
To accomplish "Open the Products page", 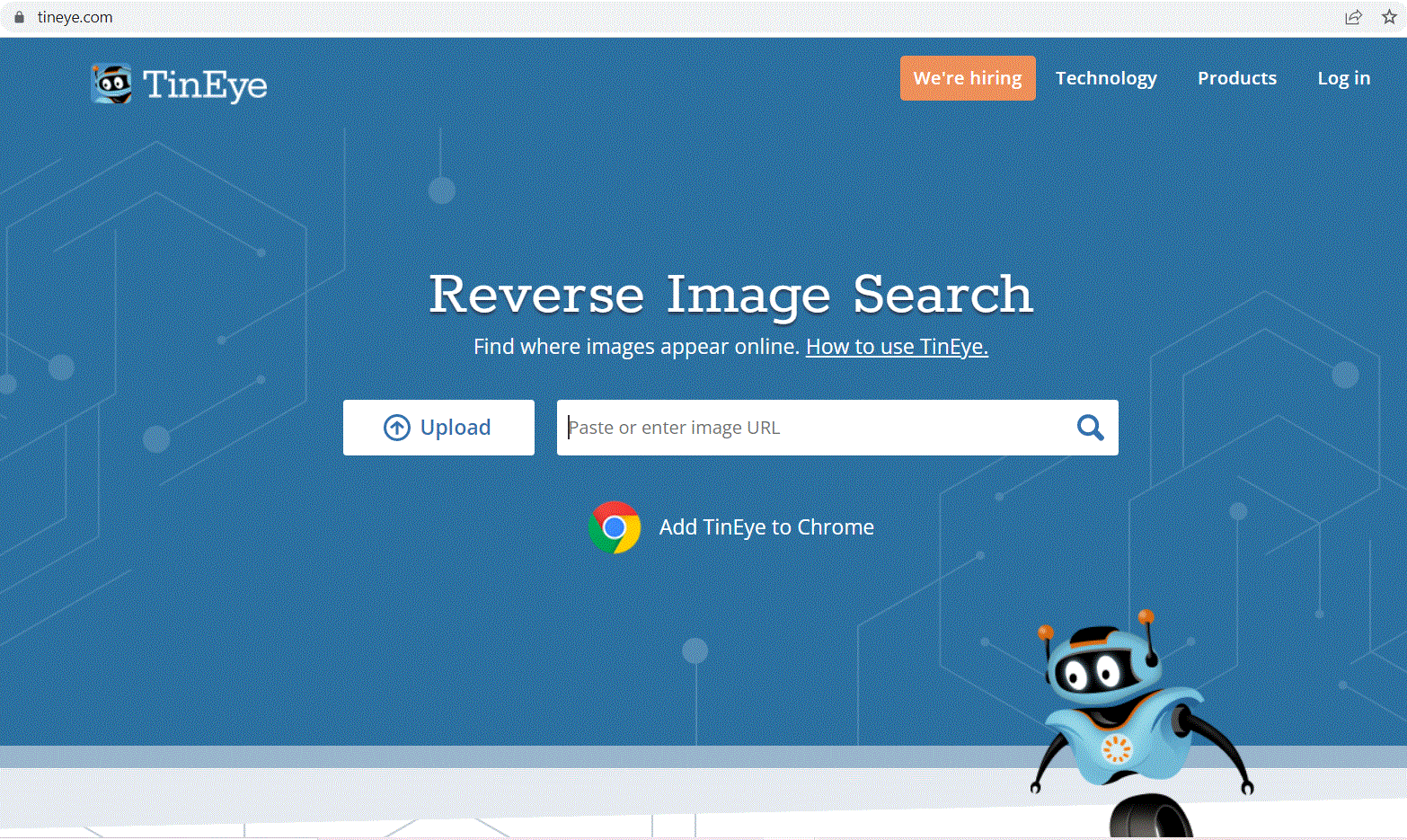I will (x=1237, y=78).
